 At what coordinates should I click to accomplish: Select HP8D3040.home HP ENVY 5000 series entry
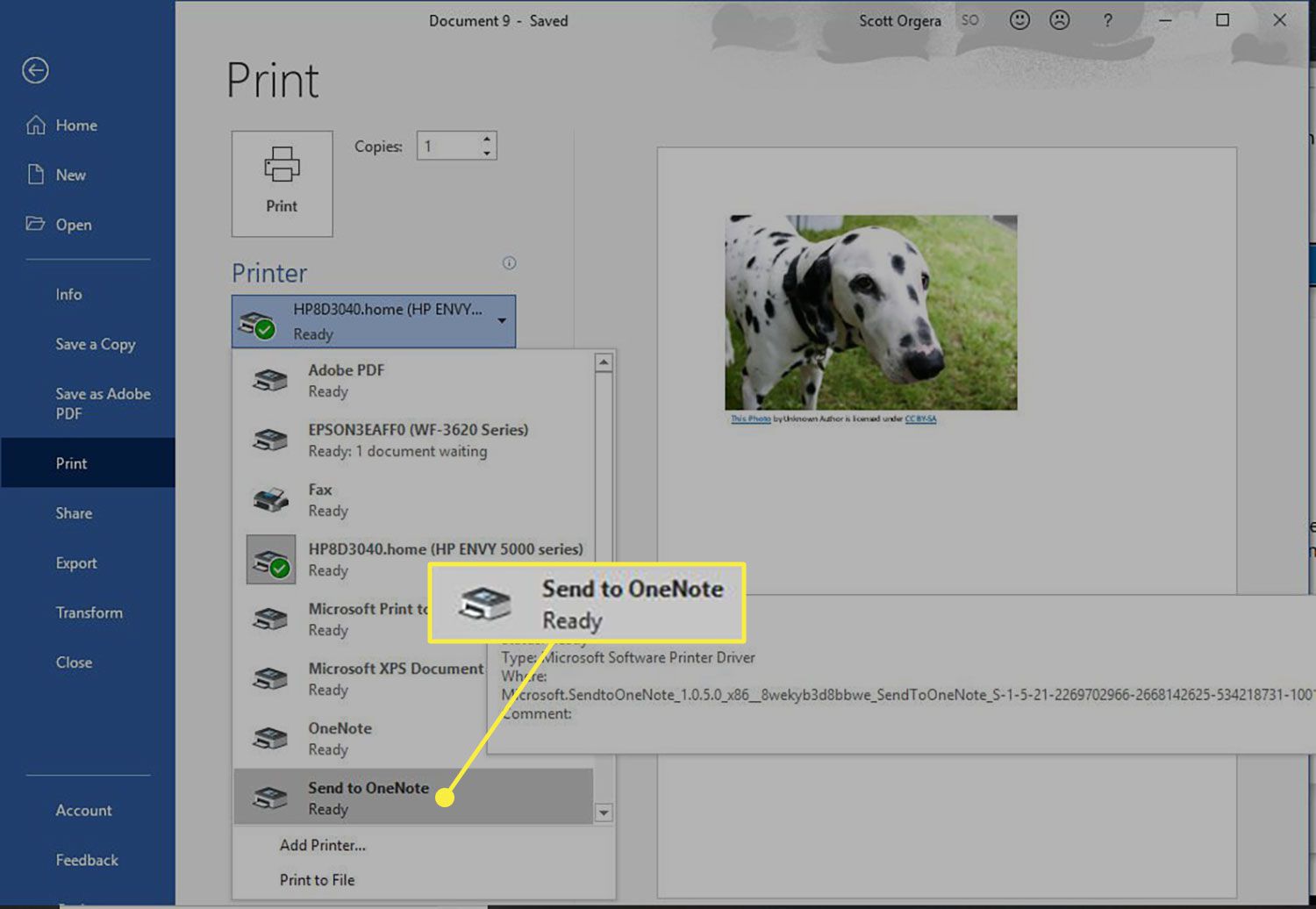[x=413, y=559]
